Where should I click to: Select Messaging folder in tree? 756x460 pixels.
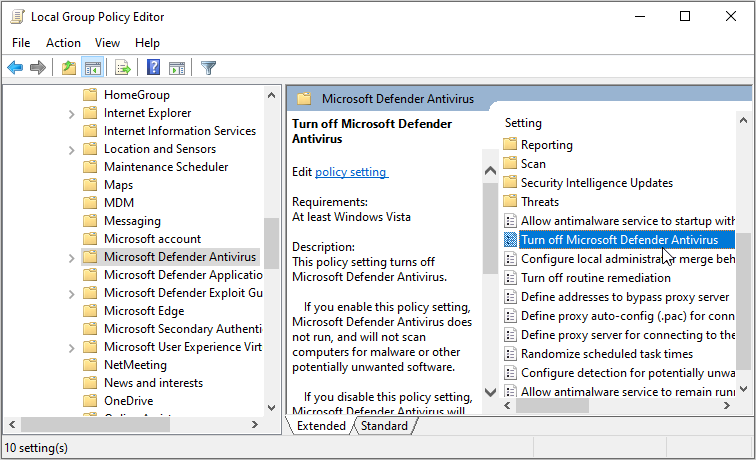click(x=132, y=221)
